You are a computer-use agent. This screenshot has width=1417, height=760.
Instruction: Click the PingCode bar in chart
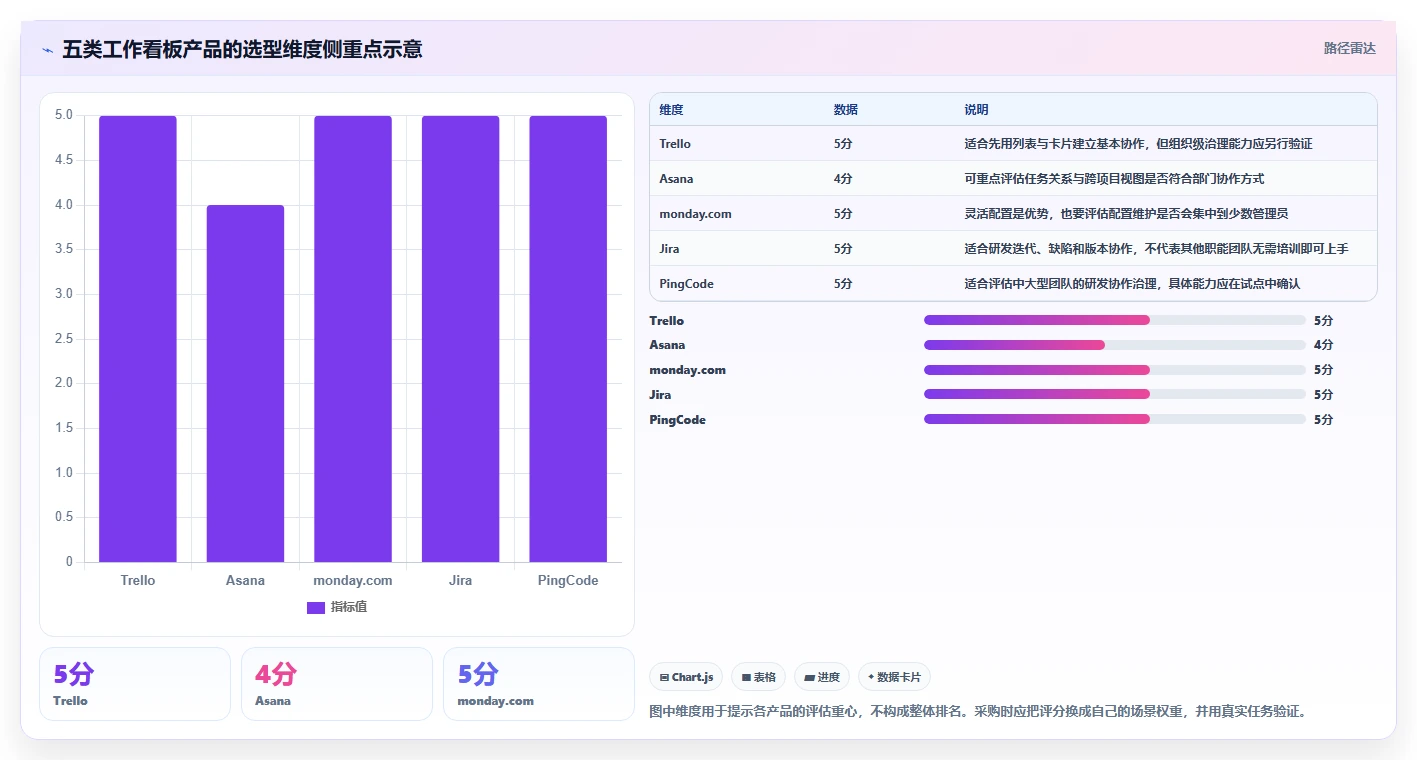(x=568, y=339)
